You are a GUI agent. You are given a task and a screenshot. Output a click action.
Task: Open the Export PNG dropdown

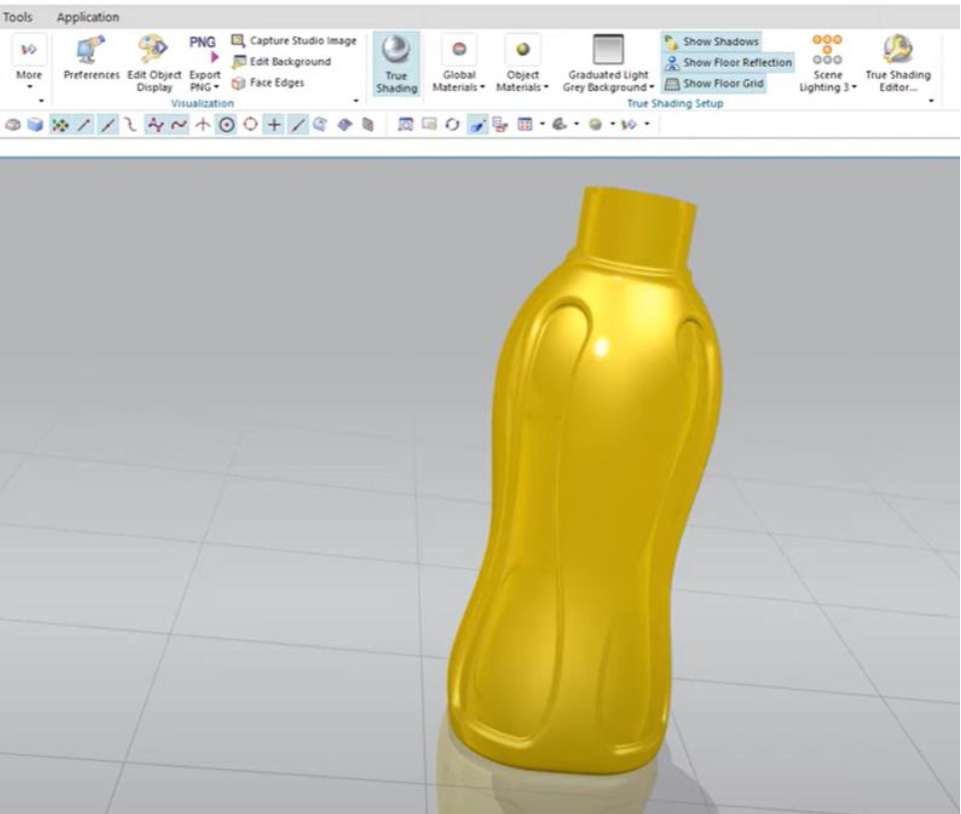205,87
